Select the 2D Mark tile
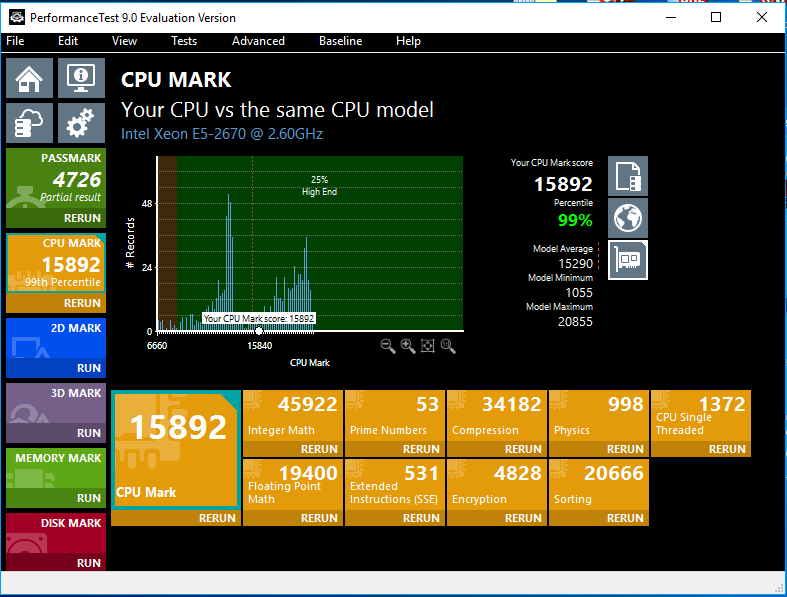This screenshot has width=787, height=597. pyautogui.click(x=56, y=338)
